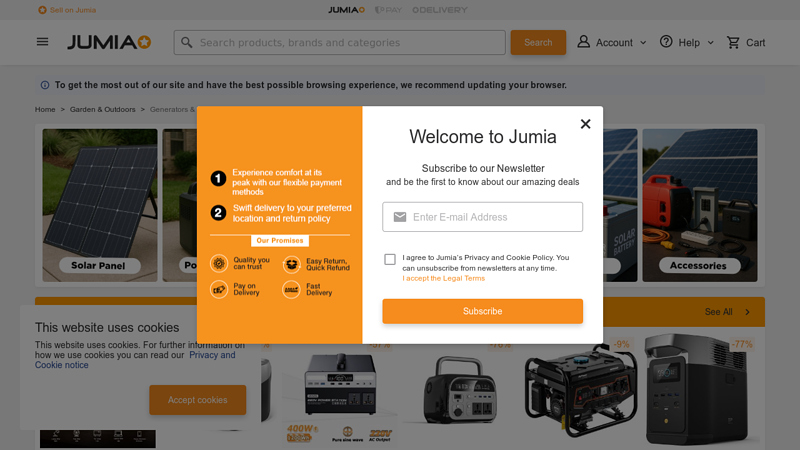Click the orange Search button
This screenshot has width=800, height=450.
[x=538, y=42]
